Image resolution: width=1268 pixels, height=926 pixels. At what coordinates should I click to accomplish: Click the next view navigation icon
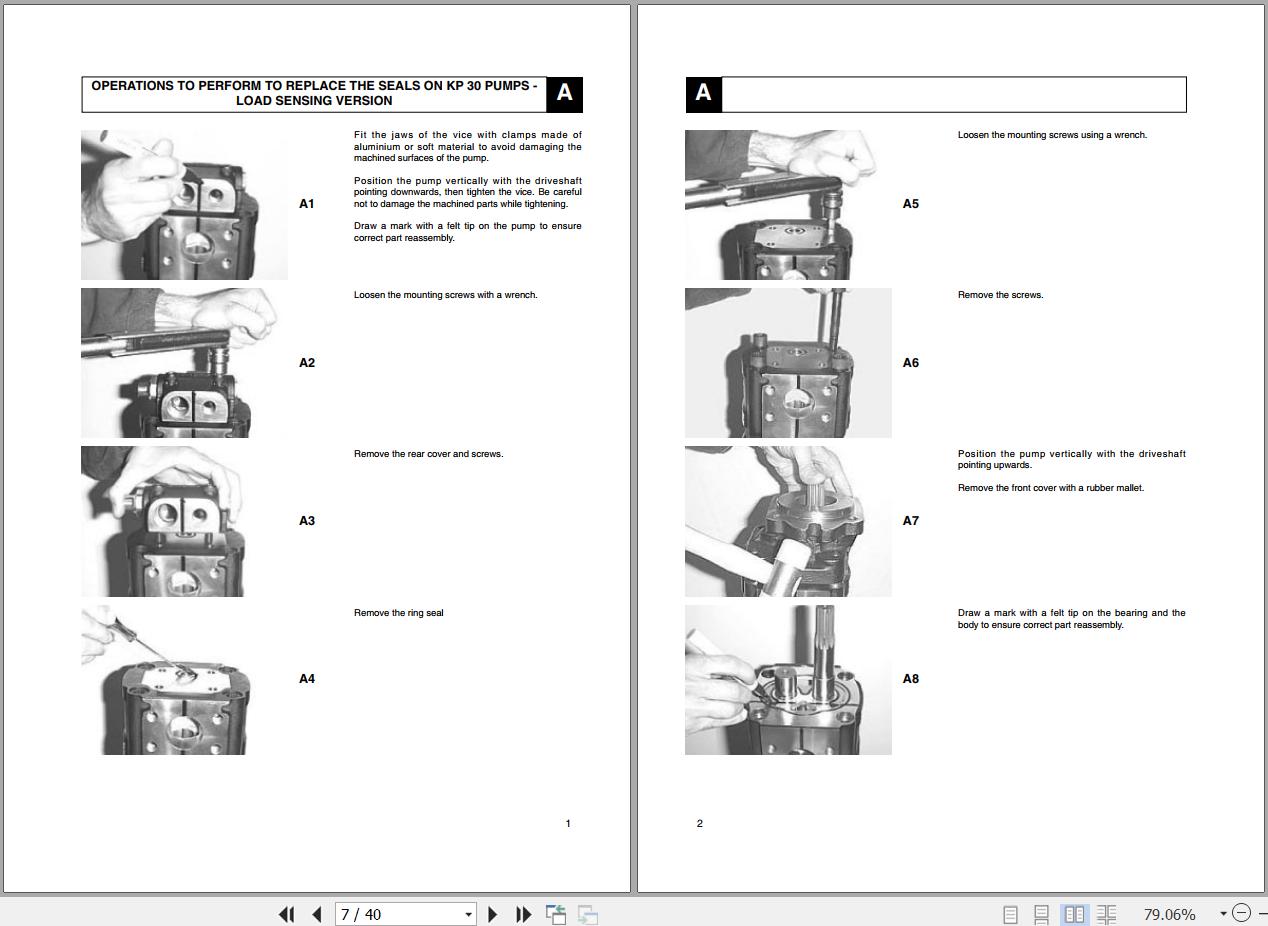(x=588, y=914)
